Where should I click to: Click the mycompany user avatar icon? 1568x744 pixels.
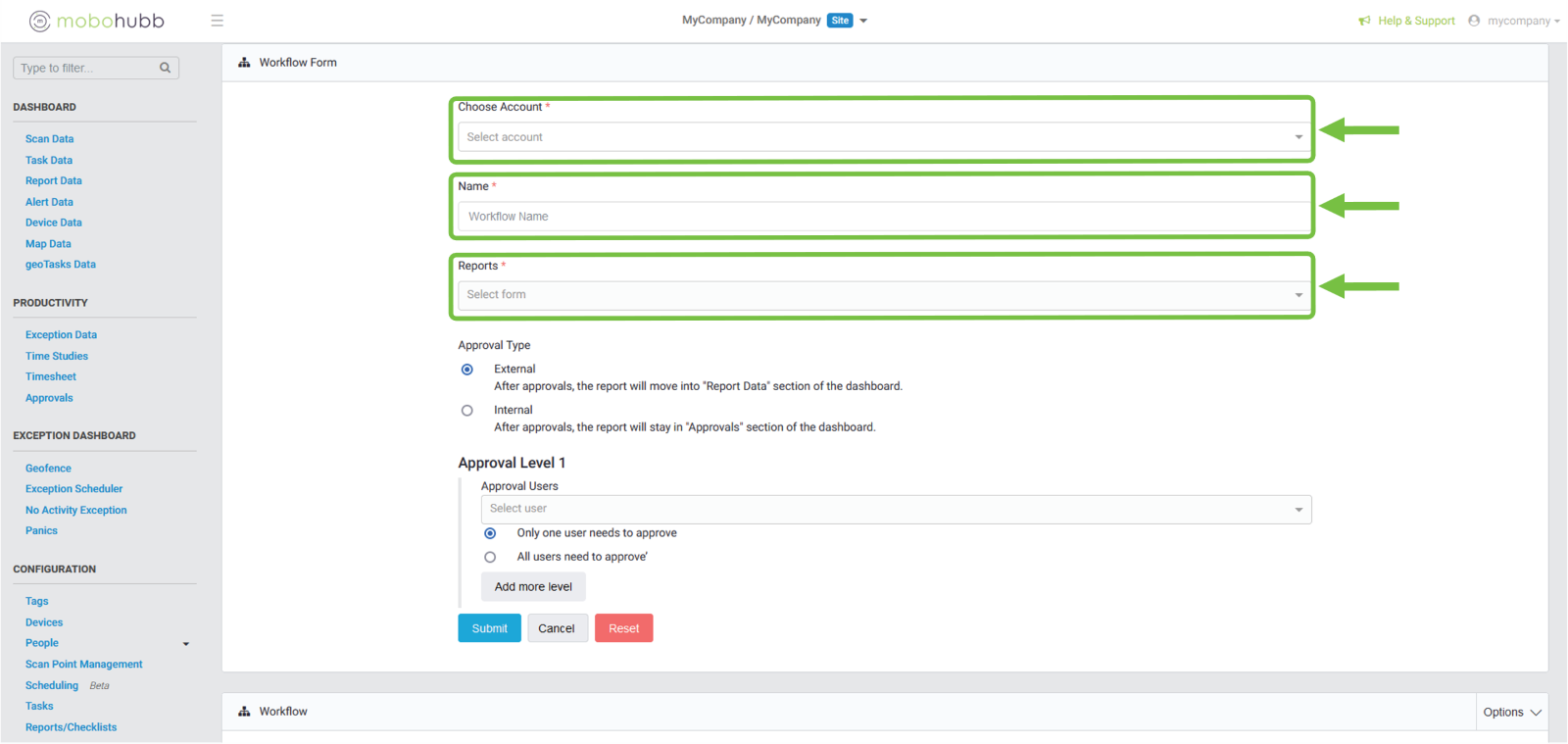[1474, 21]
